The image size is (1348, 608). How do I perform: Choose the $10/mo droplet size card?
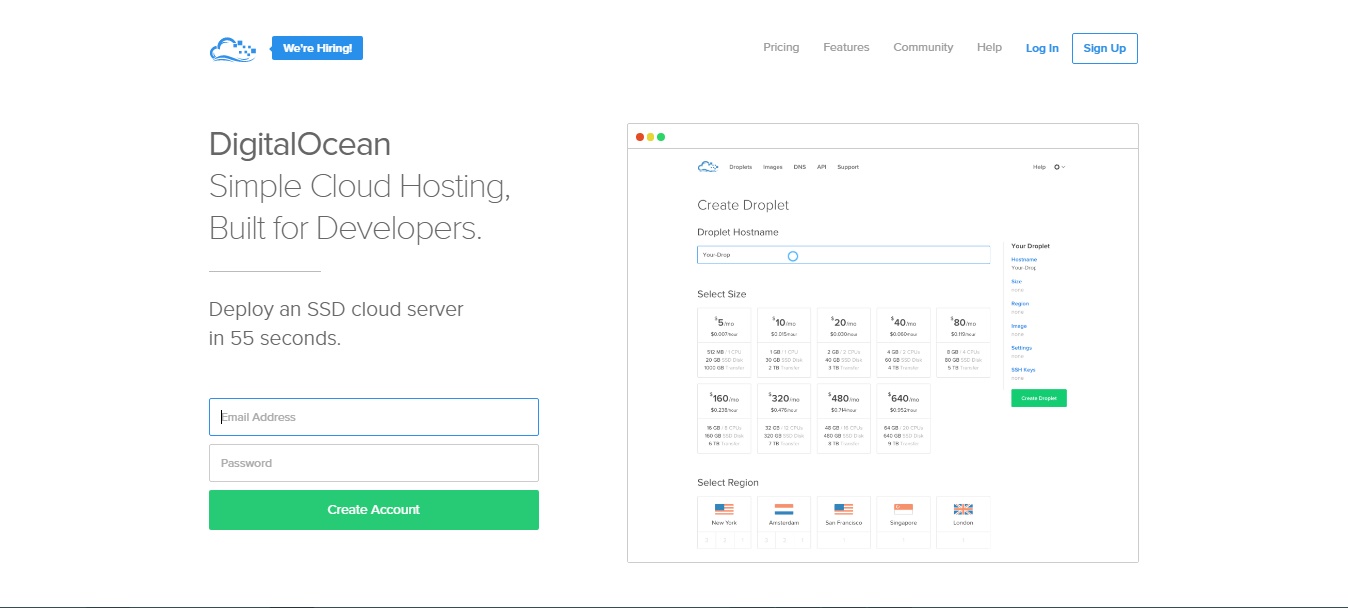784,343
